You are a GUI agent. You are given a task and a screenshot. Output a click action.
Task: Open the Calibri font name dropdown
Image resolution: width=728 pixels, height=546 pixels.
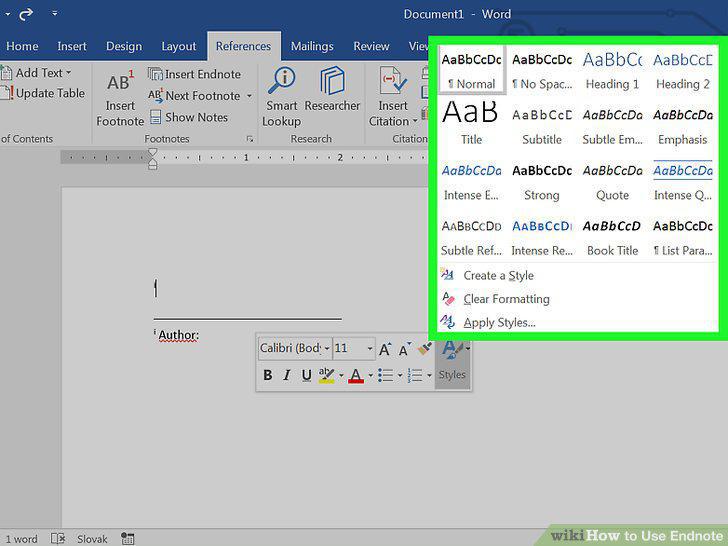pos(327,348)
